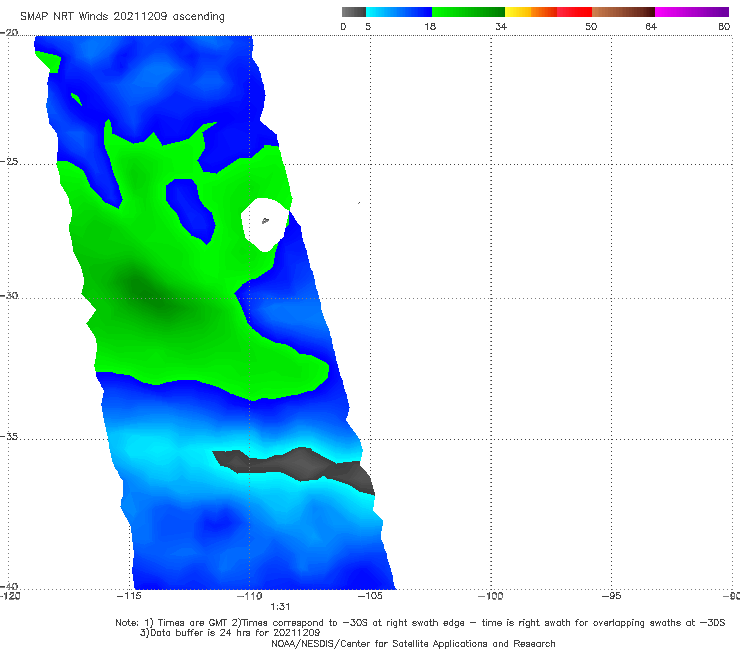Click the title text 'SMAP NRT Winds 20211209 ascending'

pyautogui.click(x=122, y=17)
